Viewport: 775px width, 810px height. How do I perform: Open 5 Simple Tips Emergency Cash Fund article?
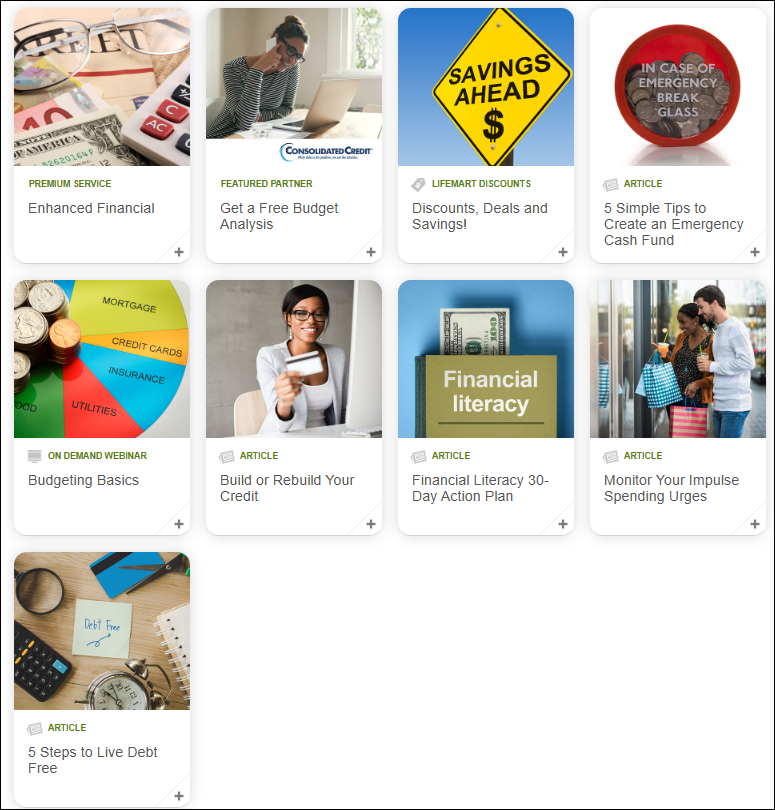tap(673, 224)
